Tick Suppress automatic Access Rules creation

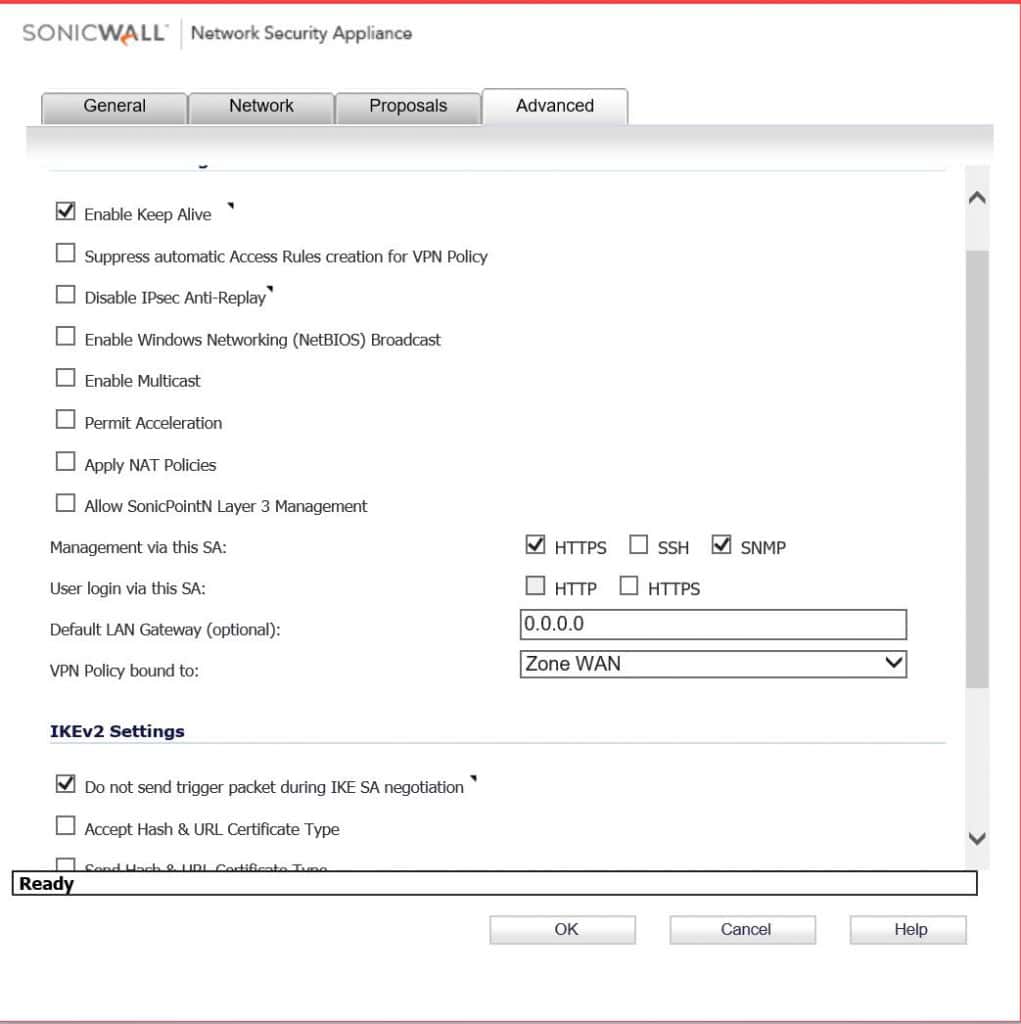(x=65, y=253)
